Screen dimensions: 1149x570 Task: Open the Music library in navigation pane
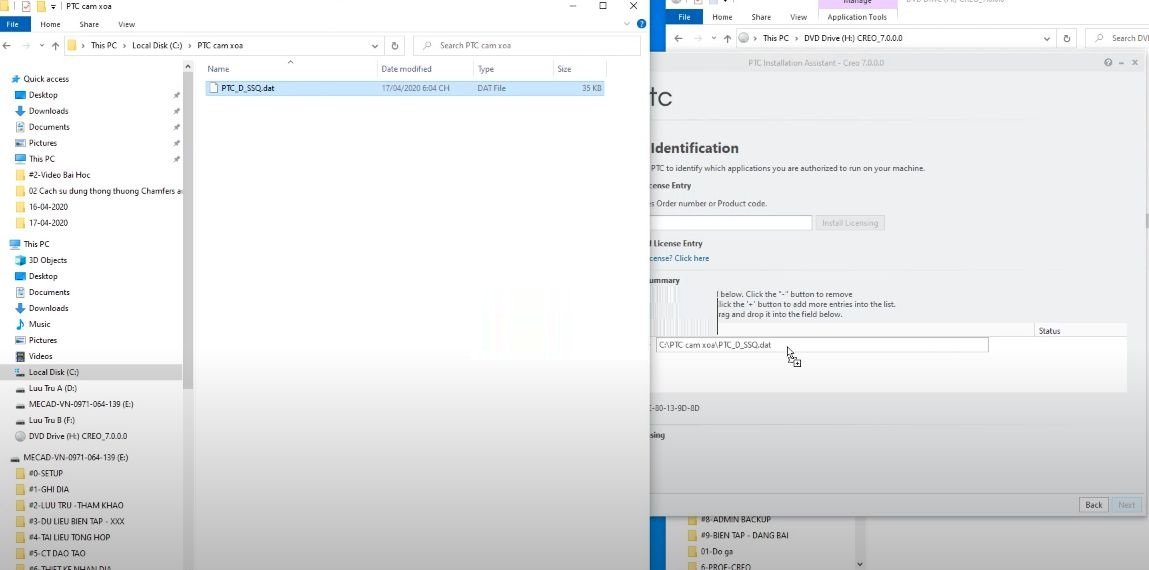tap(40, 324)
